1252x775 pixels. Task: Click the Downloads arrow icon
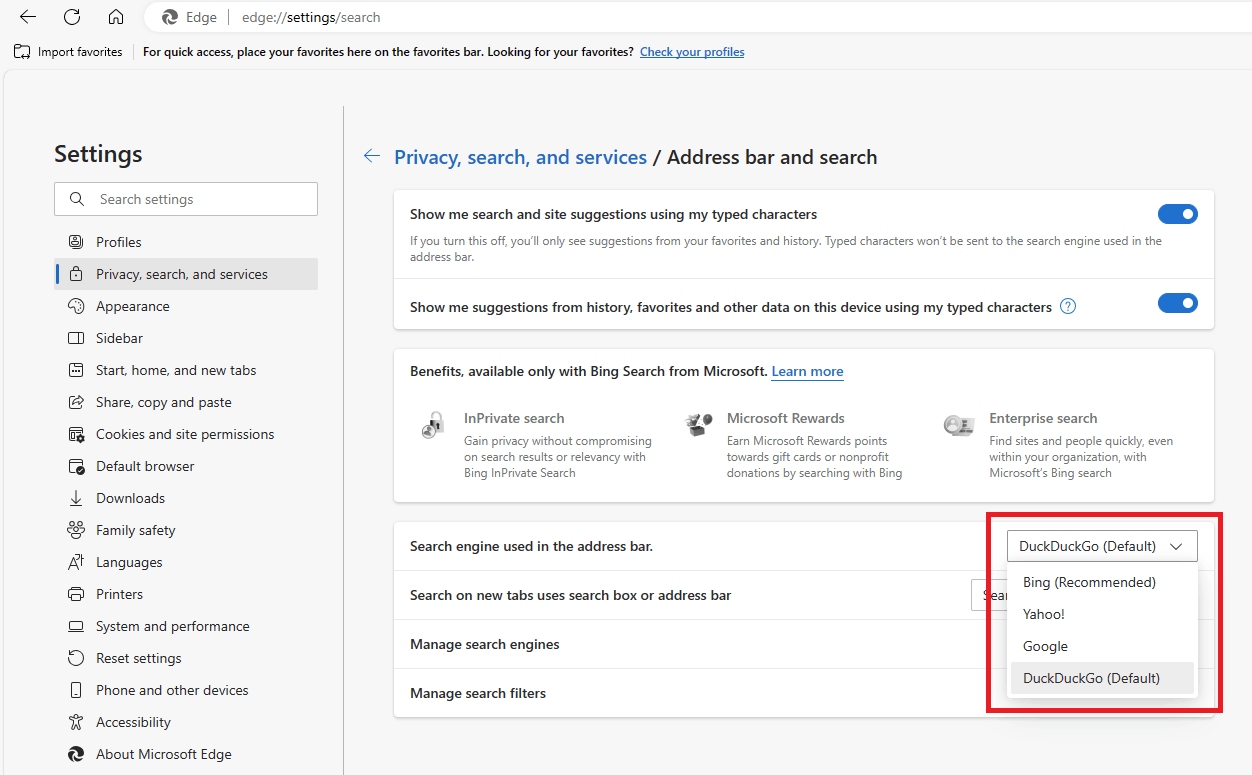click(x=76, y=498)
